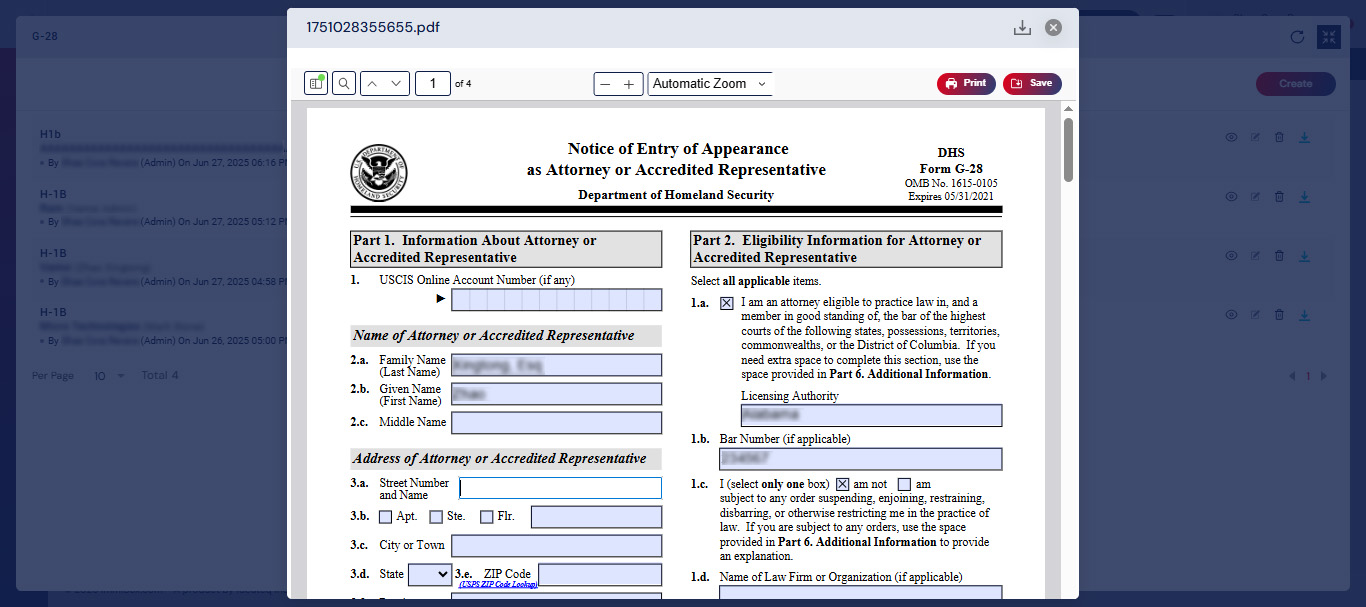The width and height of the screenshot is (1366, 607).
Task: Download the H-1B 05:12 PM record
Action: pyautogui.click(x=1304, y=197)
